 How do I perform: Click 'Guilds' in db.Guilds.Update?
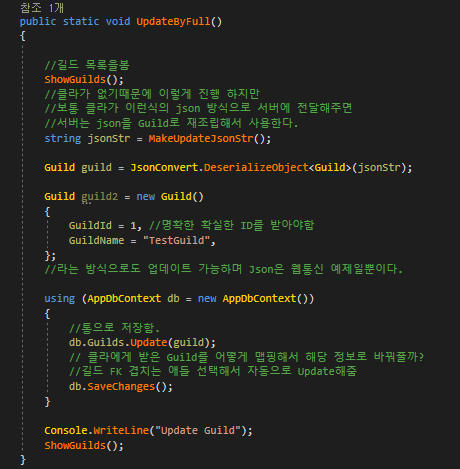(x=106, y=342)
